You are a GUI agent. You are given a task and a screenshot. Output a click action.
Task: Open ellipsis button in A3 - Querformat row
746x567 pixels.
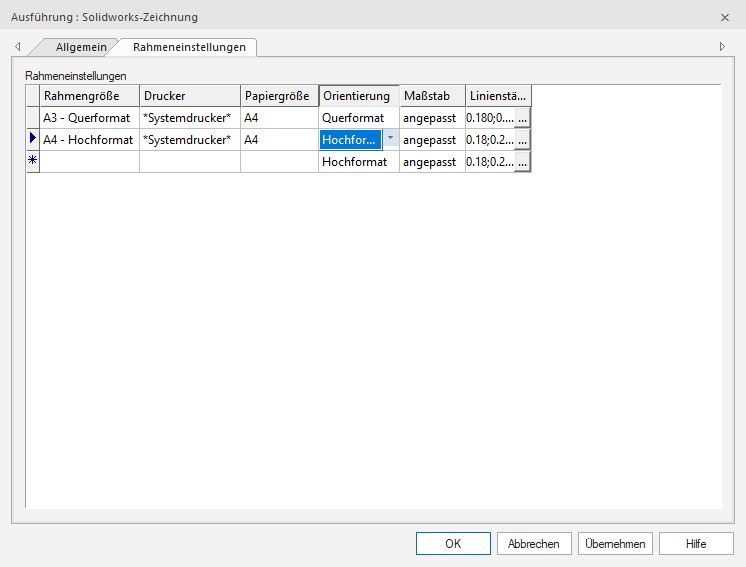click(522, 118)
